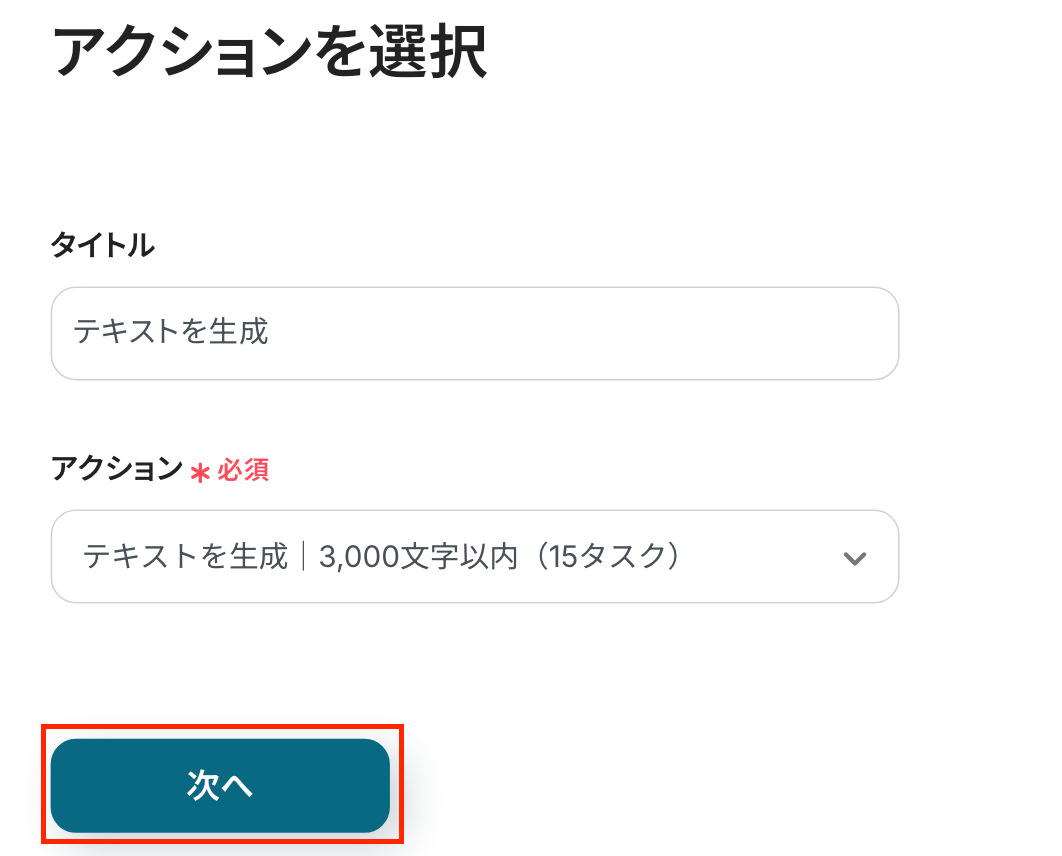
Task: Expand the テキストを生成 3,000文字以内 combo box
Action: point(474,557)
